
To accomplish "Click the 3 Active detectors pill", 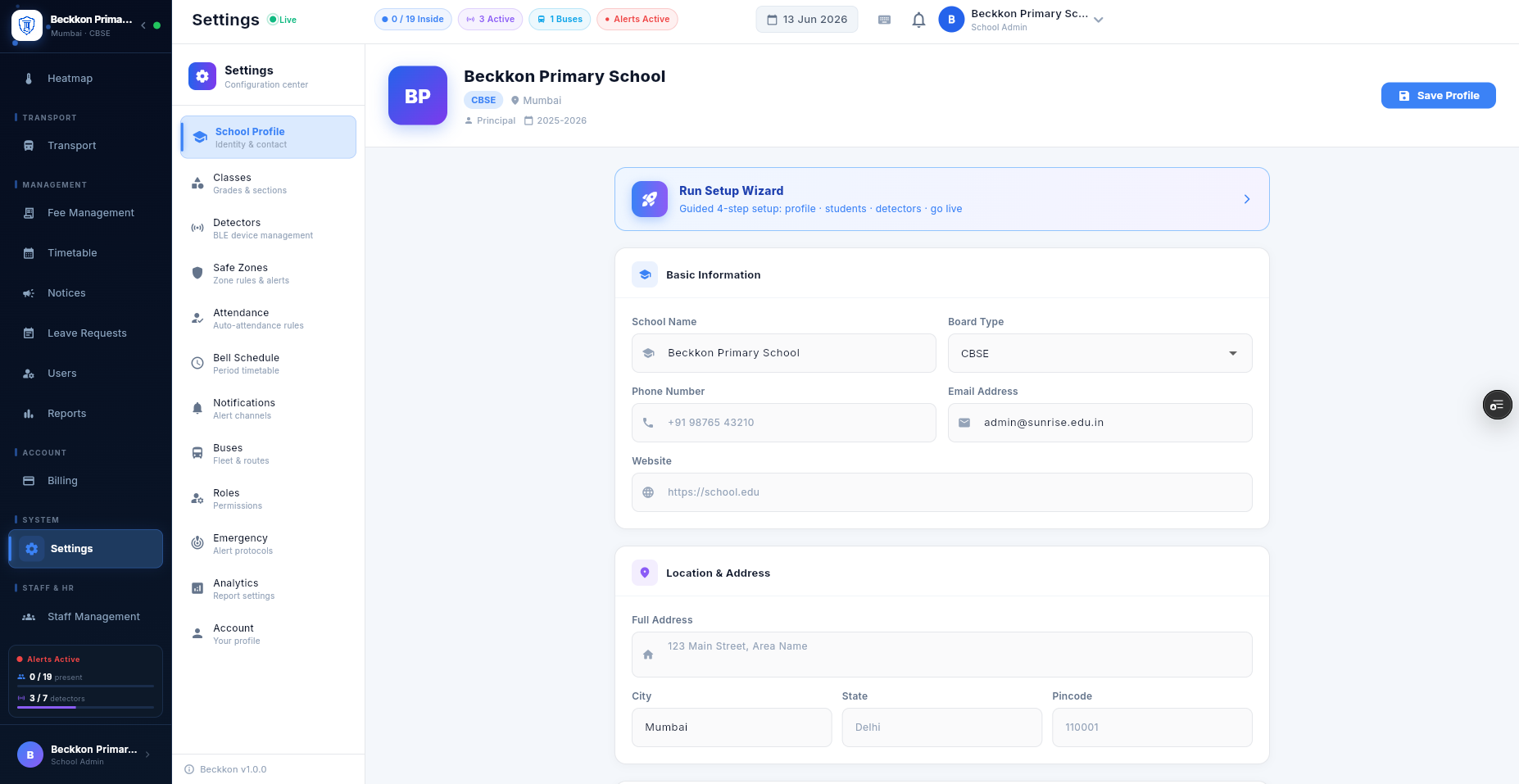I will point(490,20).
